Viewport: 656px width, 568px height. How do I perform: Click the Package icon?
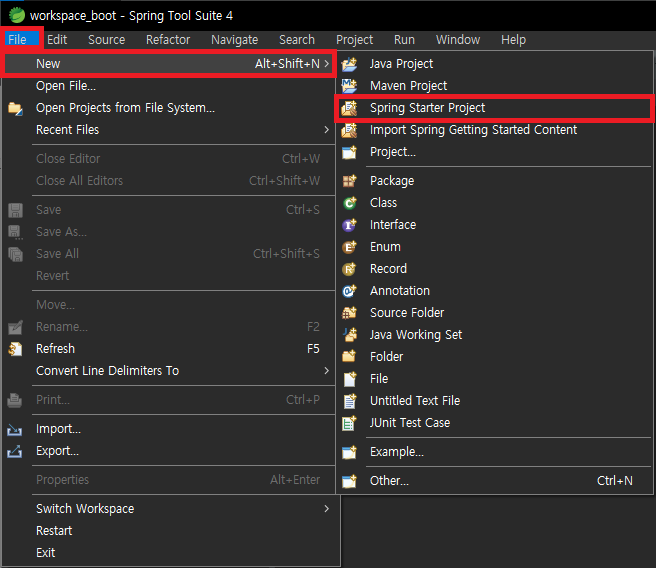tap(349, 181)
